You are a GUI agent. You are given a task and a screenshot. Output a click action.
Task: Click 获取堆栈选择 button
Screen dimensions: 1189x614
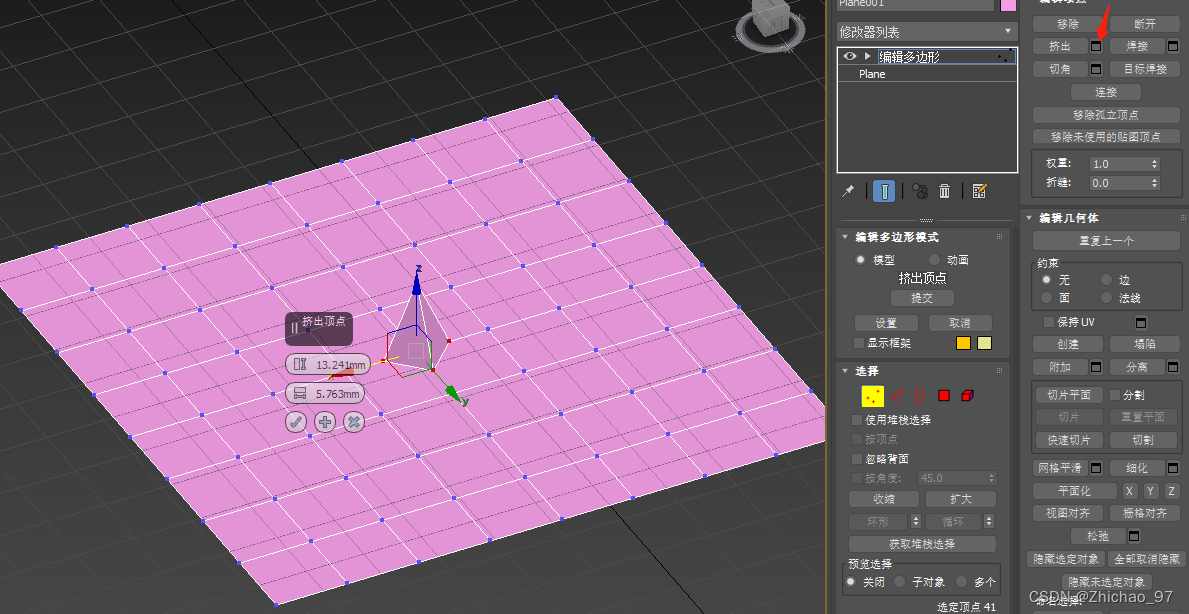point(922,544)
